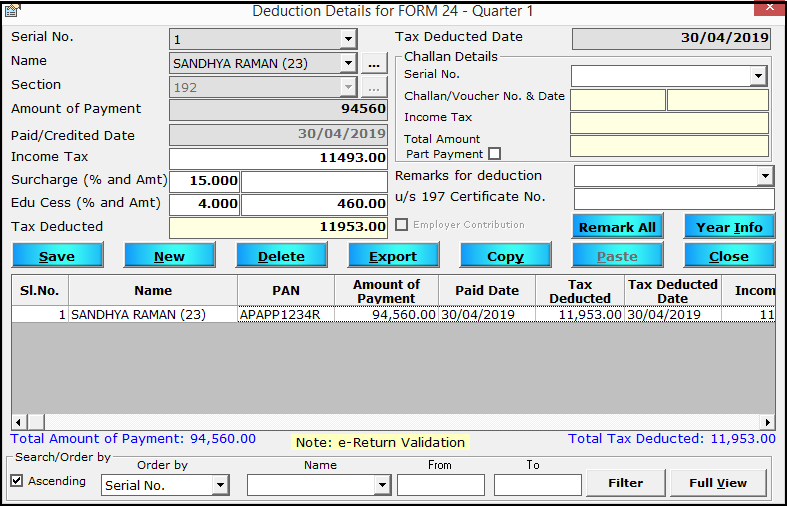Open the Remarks for deduction dropdown
The height and width of the screenshot is (506, 787).
tap(764, 176)
